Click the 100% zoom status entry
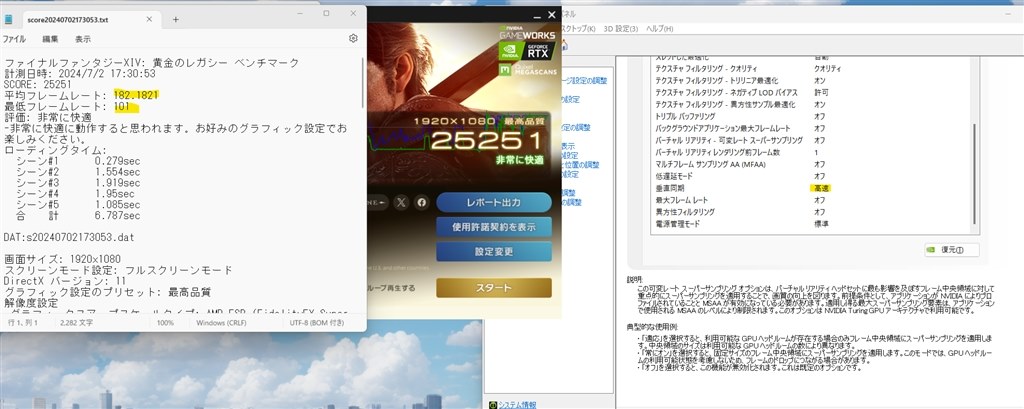Viewport: 1024px width, 409px height. [165, 323]
